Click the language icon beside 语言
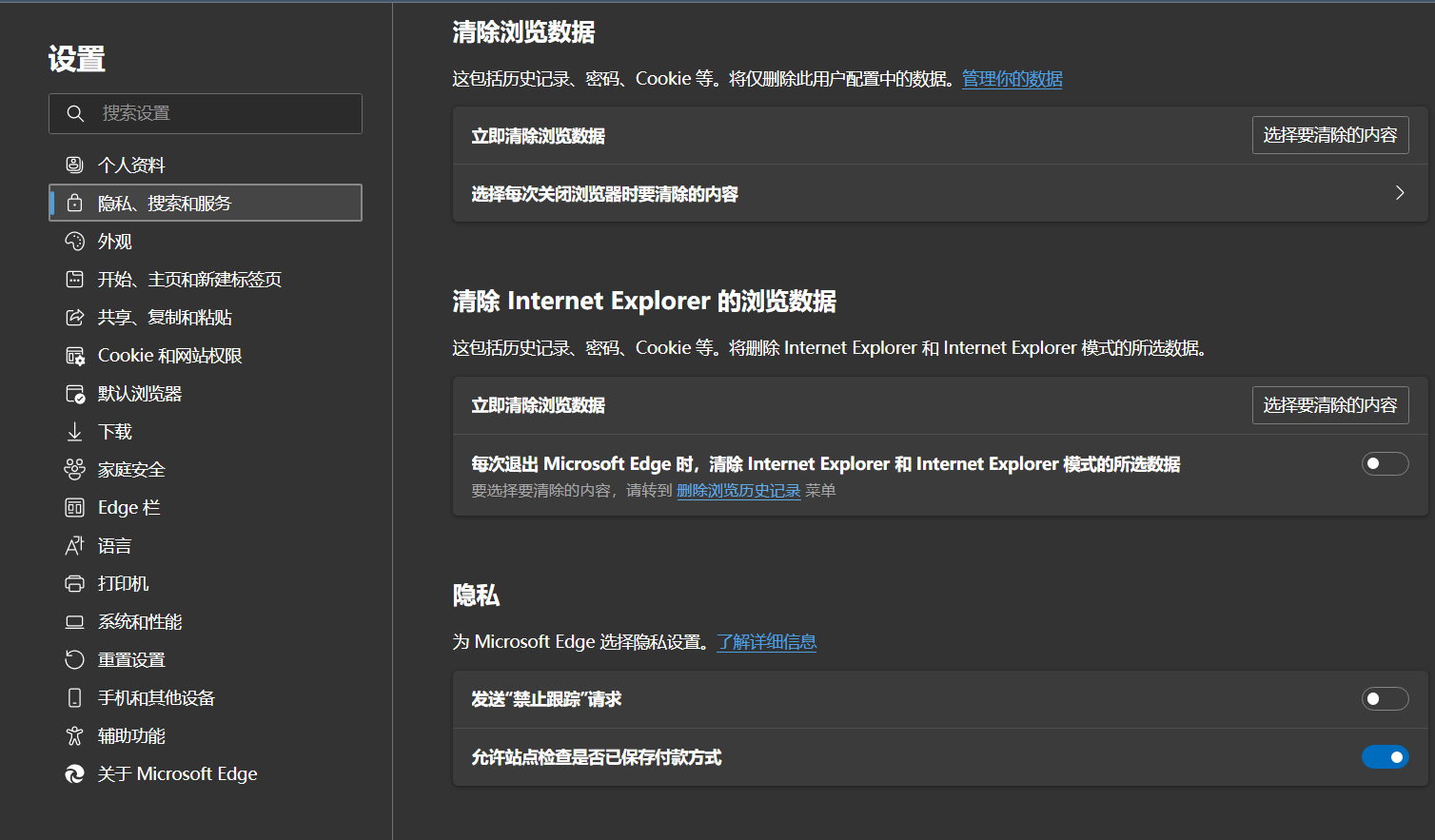Image resolution: width=1435 pixels, height=840 pixels. pos(74,545)
